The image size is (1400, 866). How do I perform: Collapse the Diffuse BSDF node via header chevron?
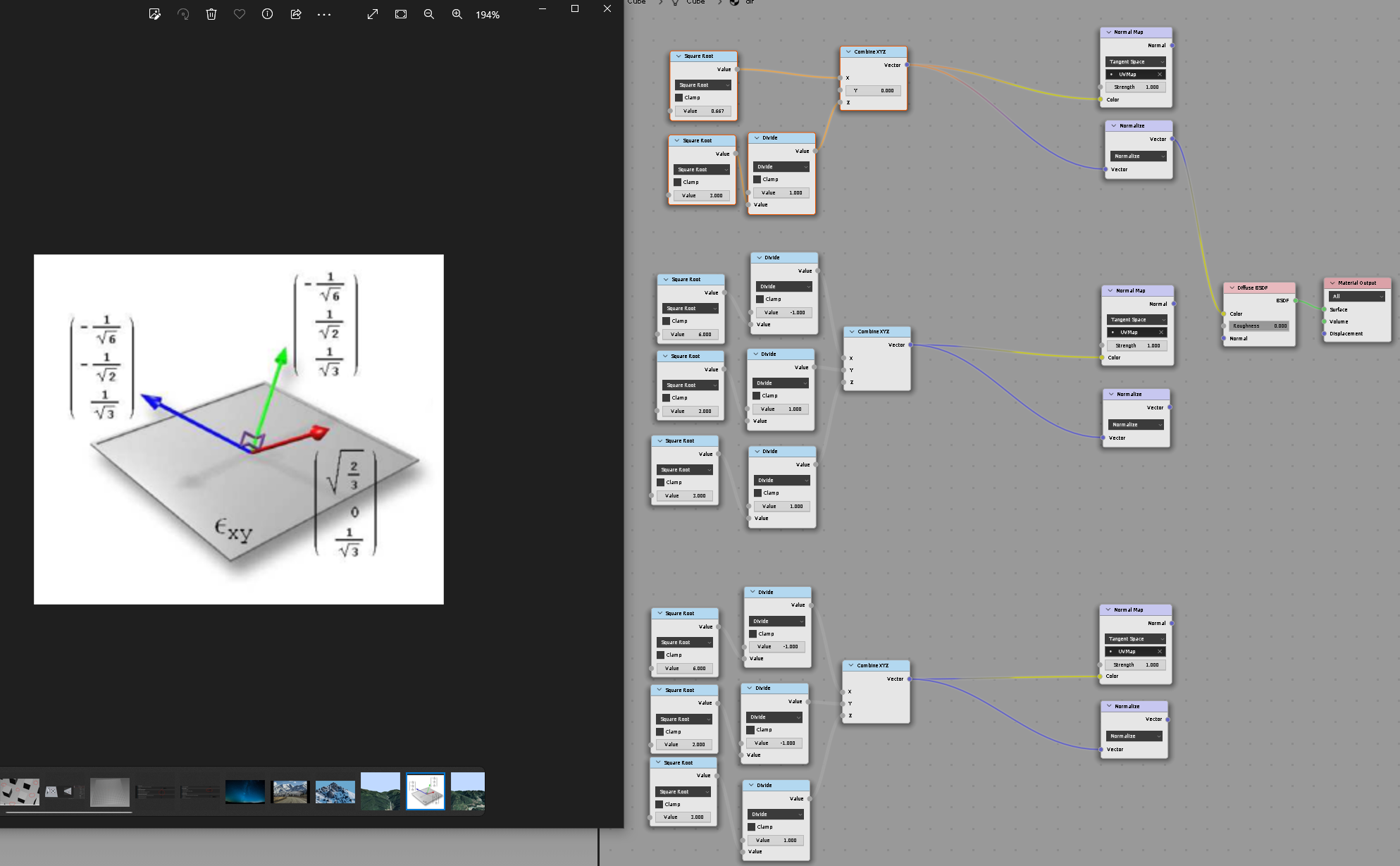point(1232,287)
